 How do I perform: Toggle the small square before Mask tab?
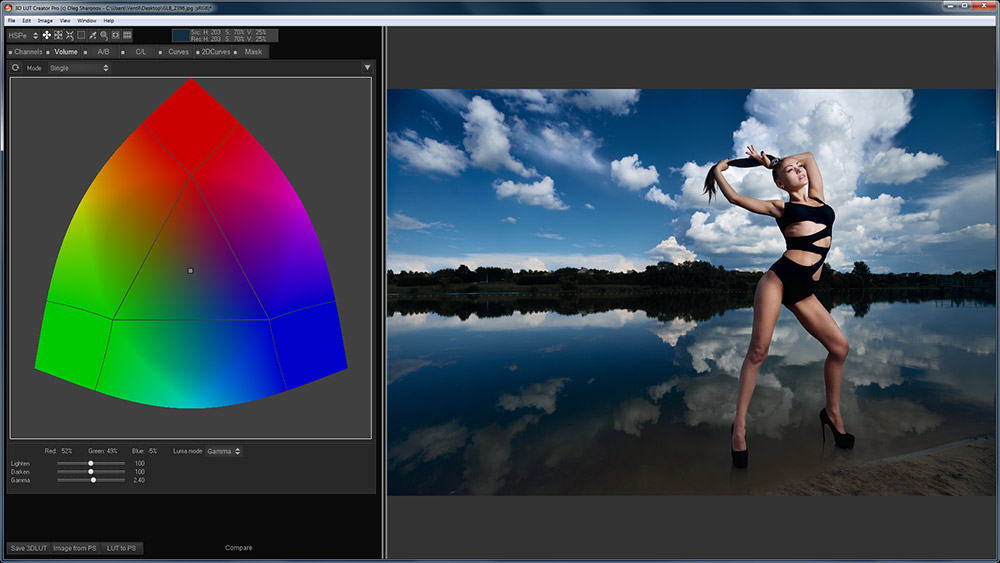237,52
